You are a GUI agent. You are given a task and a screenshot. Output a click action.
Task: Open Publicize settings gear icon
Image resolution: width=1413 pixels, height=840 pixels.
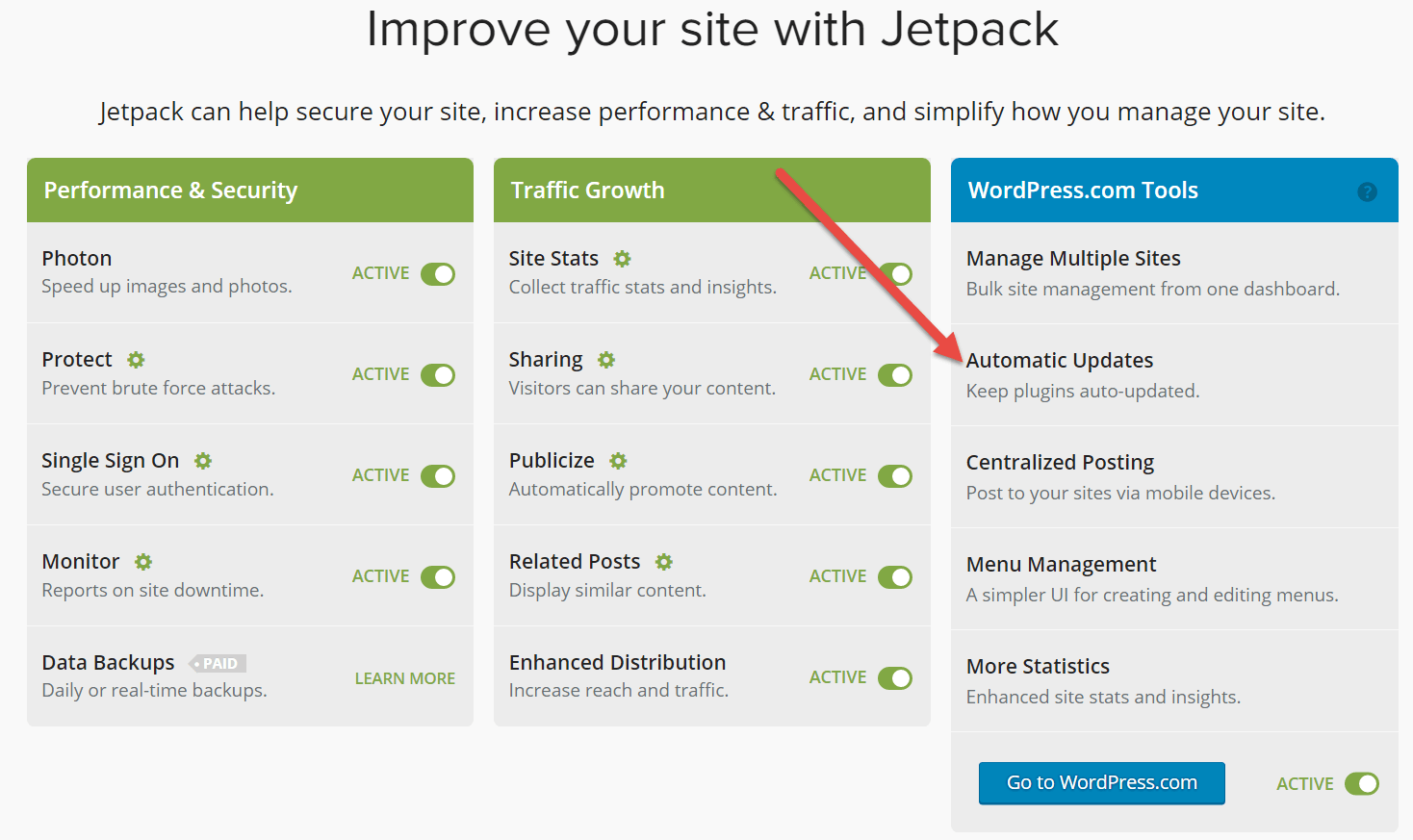click(619, 461)
